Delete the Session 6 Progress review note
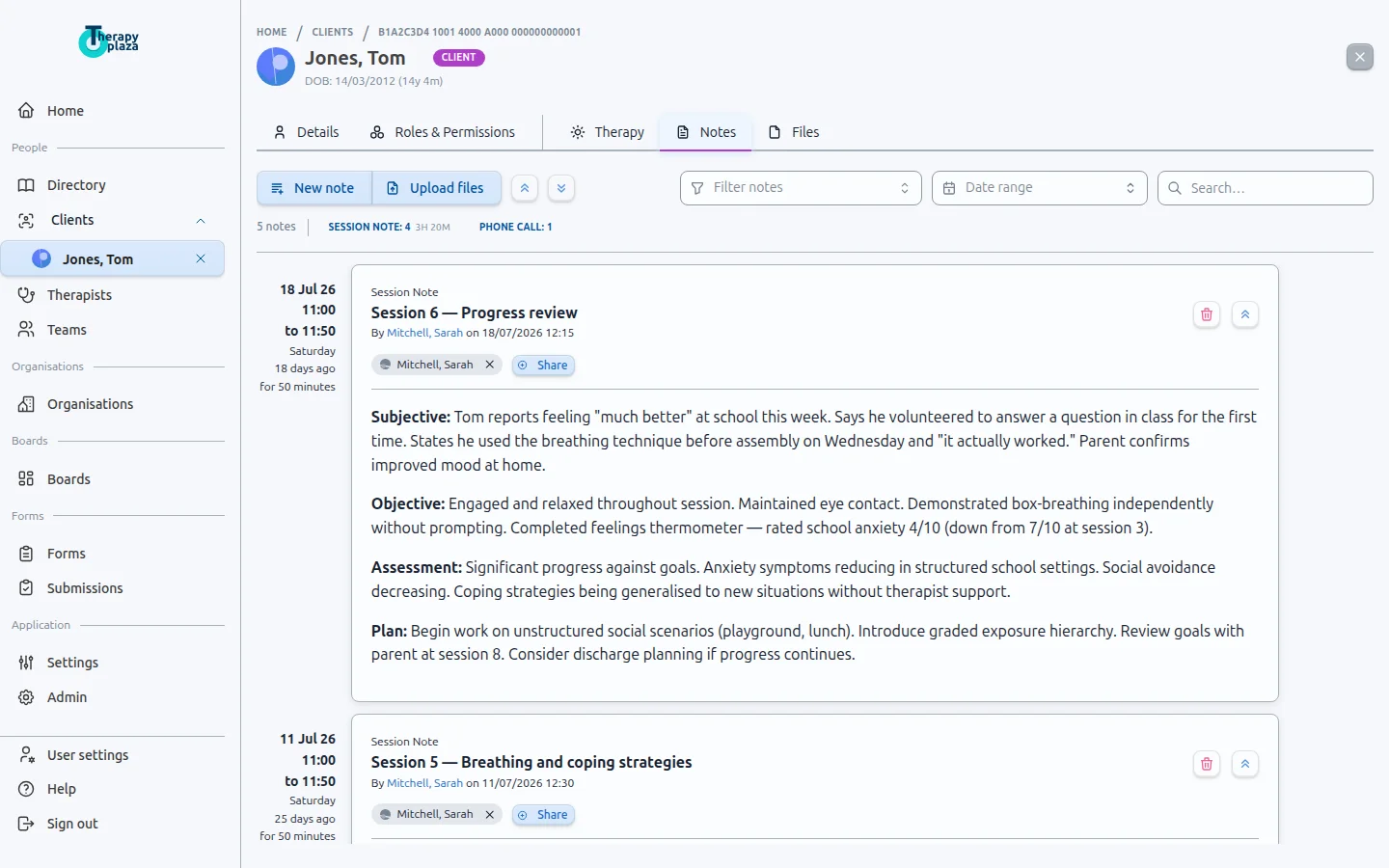 tap(1207, 314)
